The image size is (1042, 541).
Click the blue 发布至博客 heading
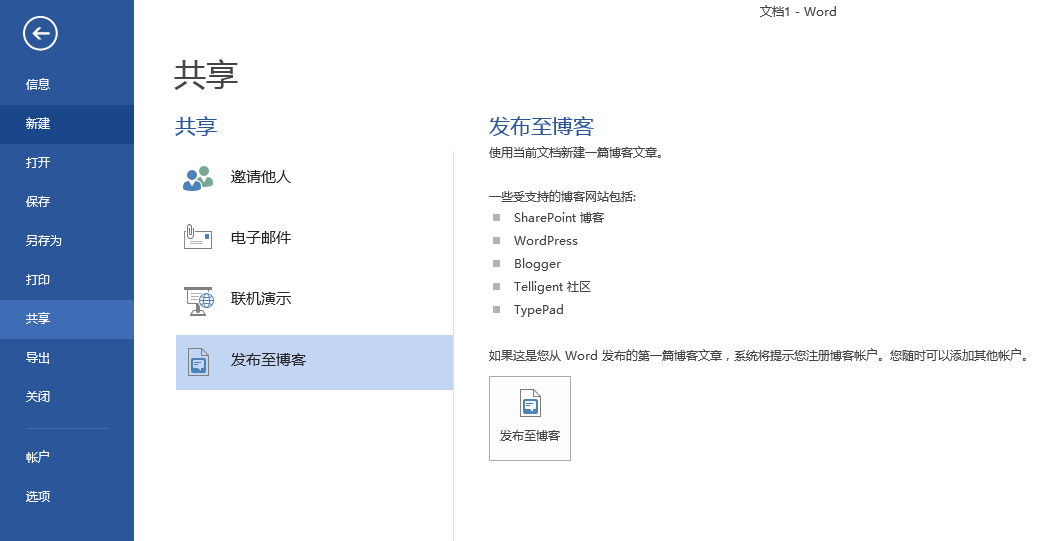point(541,126)
